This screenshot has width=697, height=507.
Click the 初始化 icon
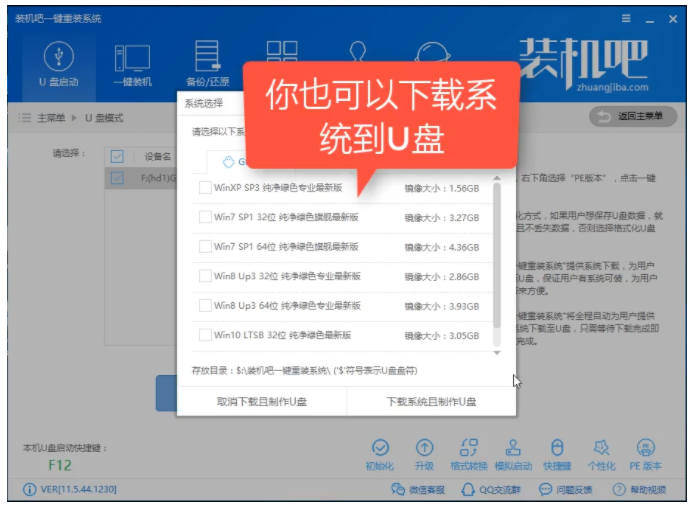pyautogui.click(x=380, y=453)
